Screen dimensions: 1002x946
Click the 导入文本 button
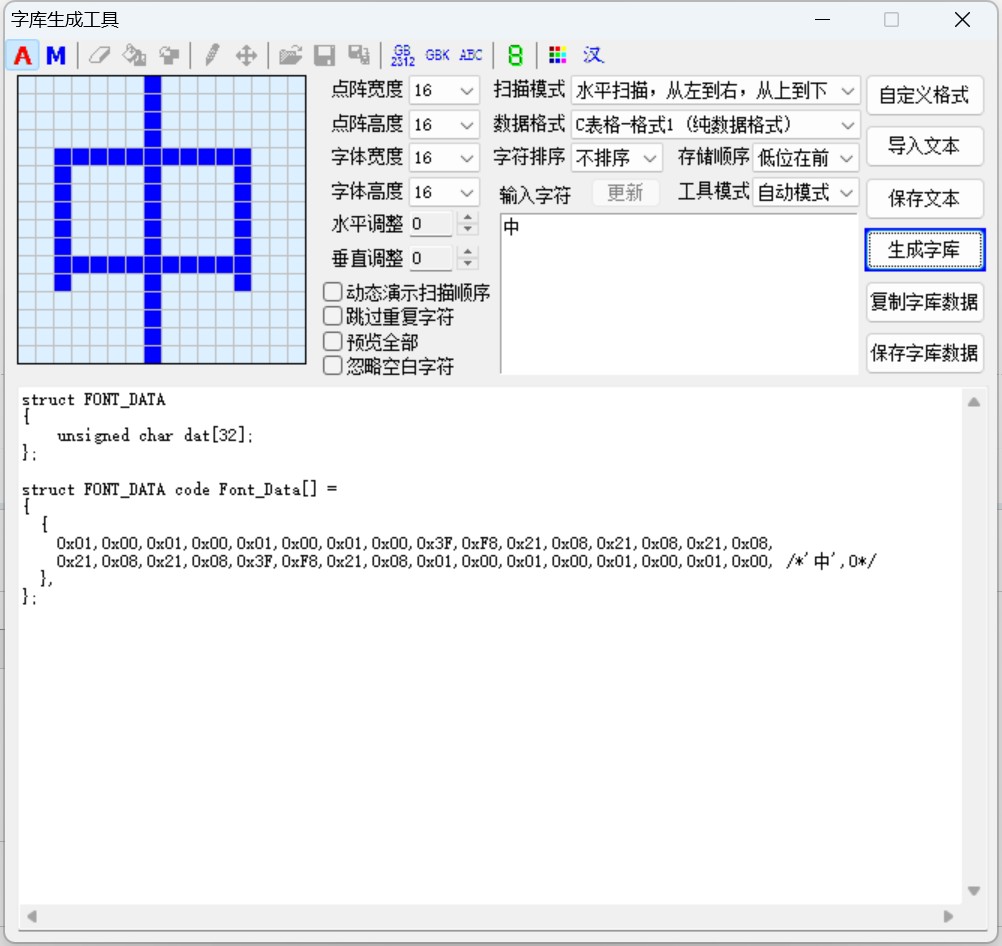(x=924, y=146)
